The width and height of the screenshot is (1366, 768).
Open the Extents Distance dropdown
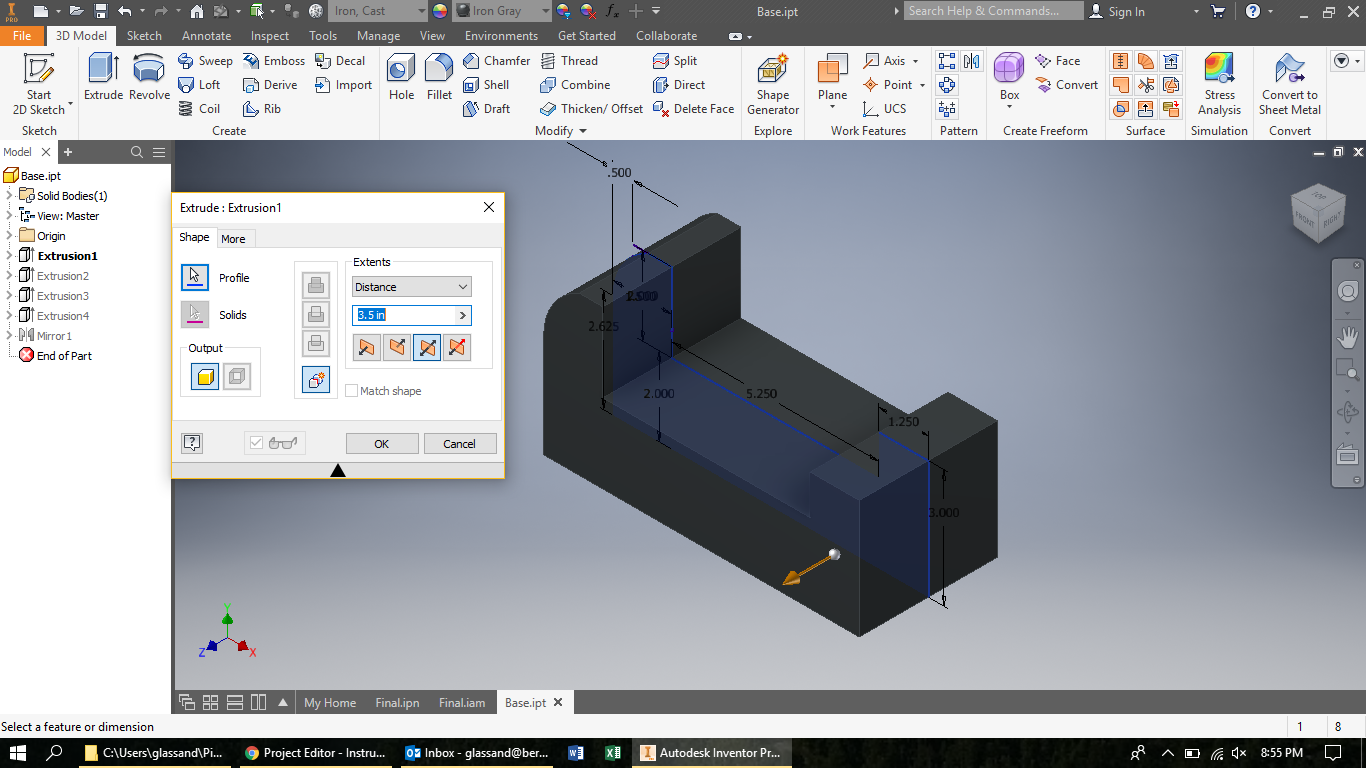[411, 287]
